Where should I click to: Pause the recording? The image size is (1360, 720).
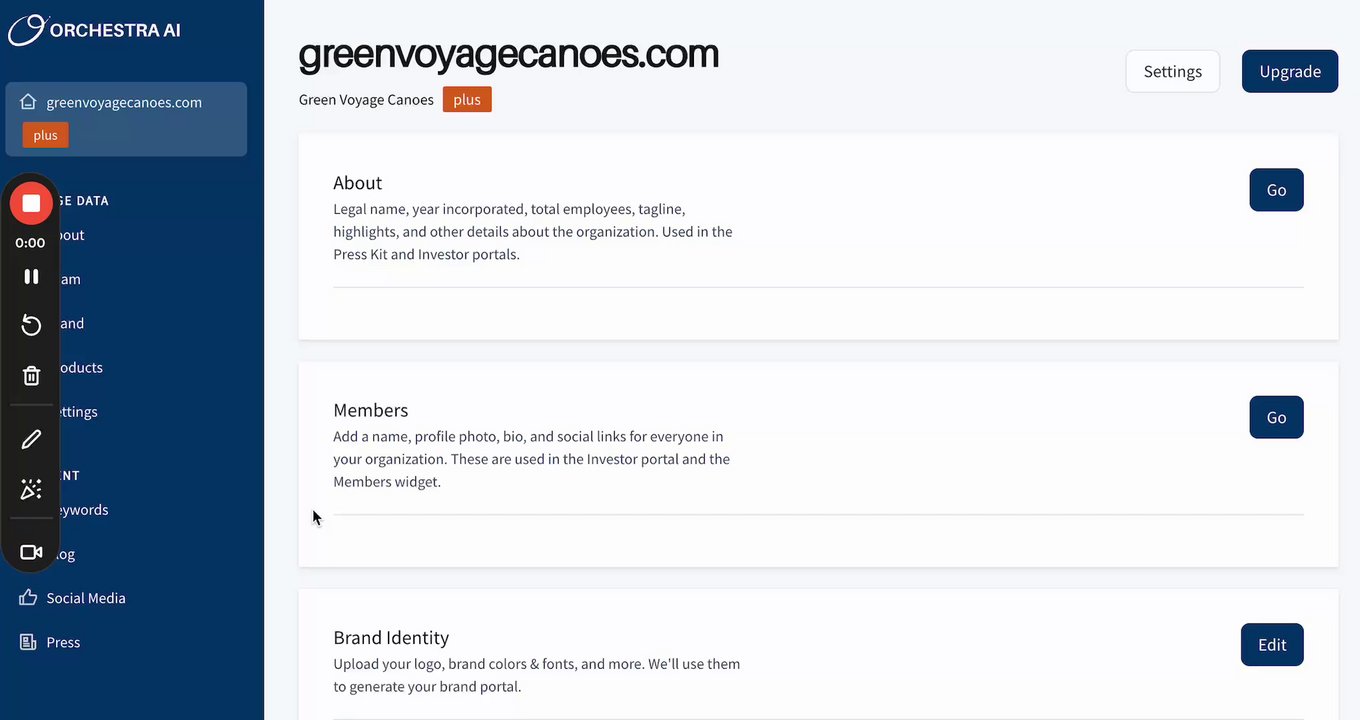click(31, 277)
